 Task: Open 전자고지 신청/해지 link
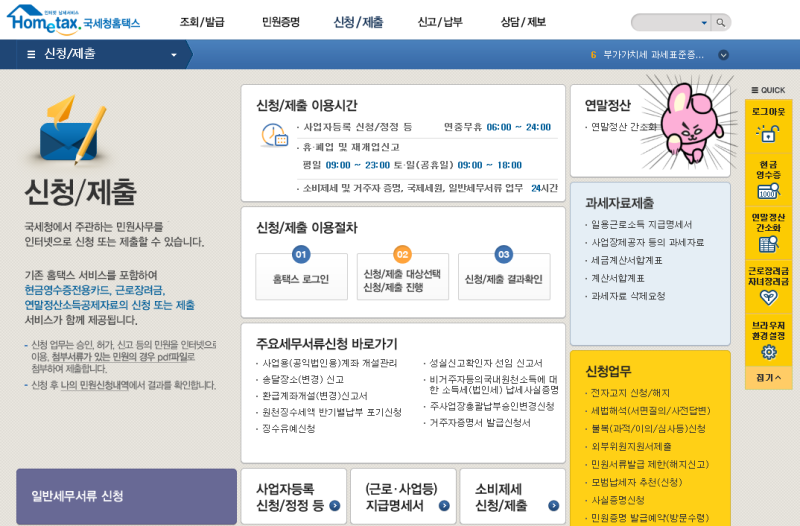tap(630, 393)
